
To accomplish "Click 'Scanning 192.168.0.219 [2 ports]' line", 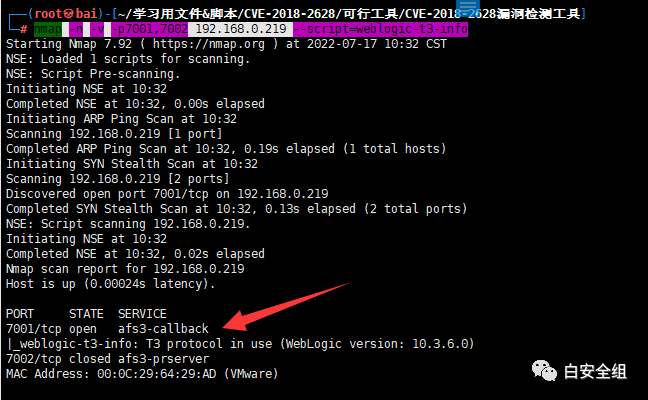I will (x=117, y=179).
